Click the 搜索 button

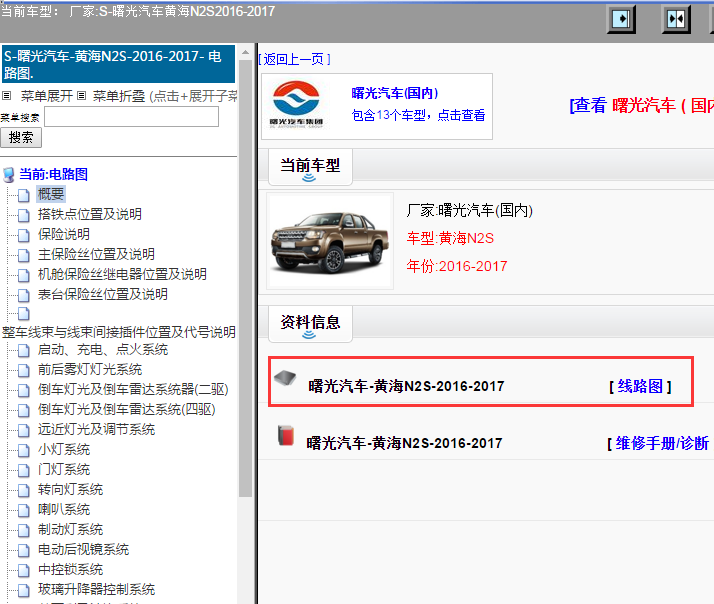[21, 138]
